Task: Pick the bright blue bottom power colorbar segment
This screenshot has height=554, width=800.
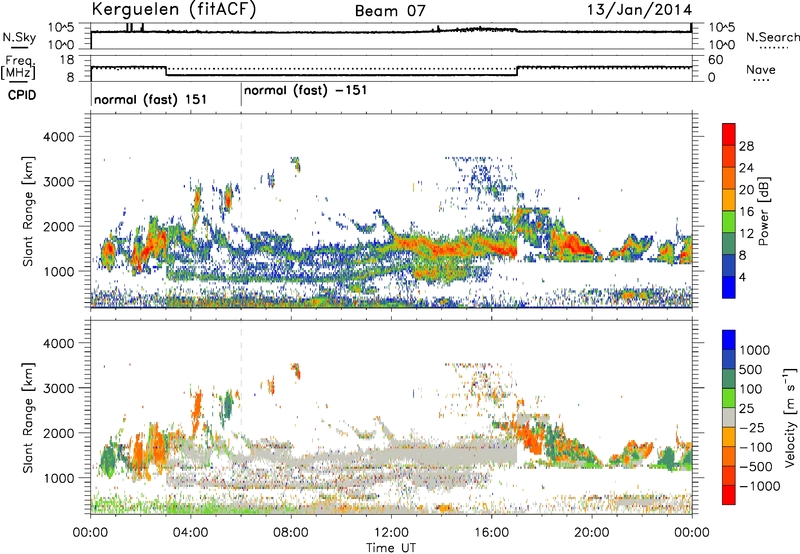Action: (x=729, y=288)
